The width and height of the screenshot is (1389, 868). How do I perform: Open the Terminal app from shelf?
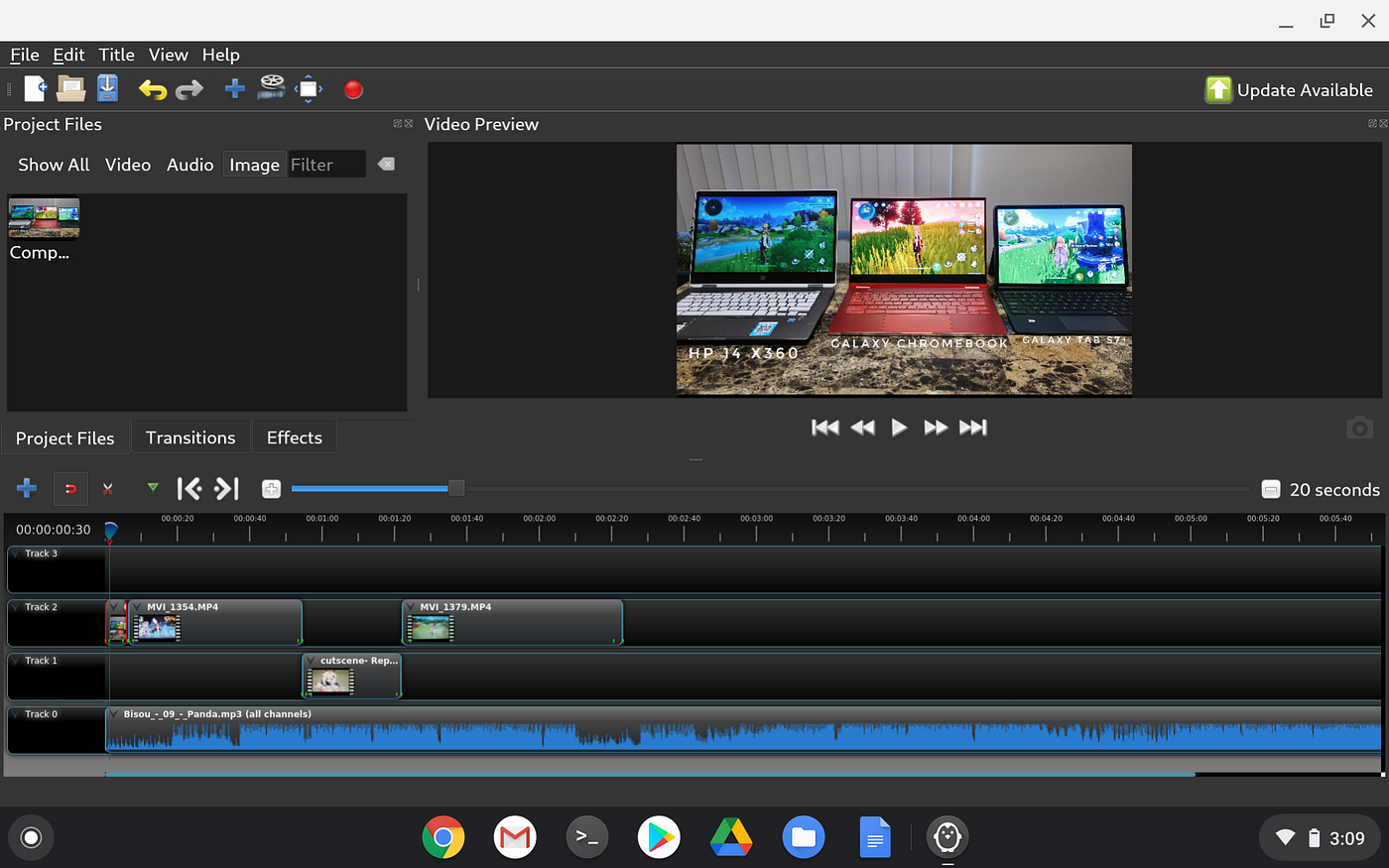click(x=587, y=838)
